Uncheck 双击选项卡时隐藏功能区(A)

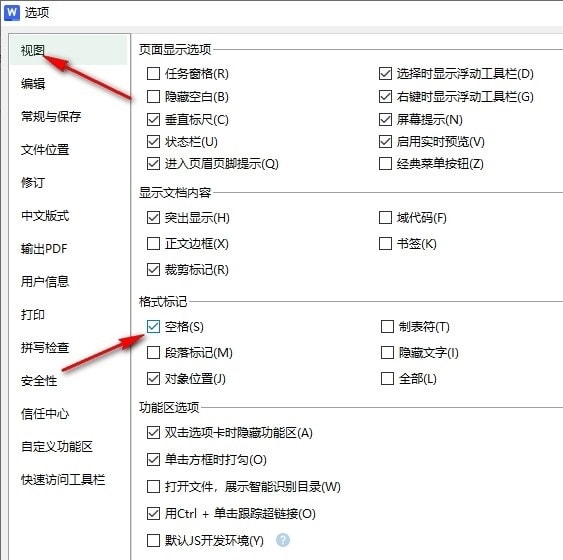(x=153, y=433)
